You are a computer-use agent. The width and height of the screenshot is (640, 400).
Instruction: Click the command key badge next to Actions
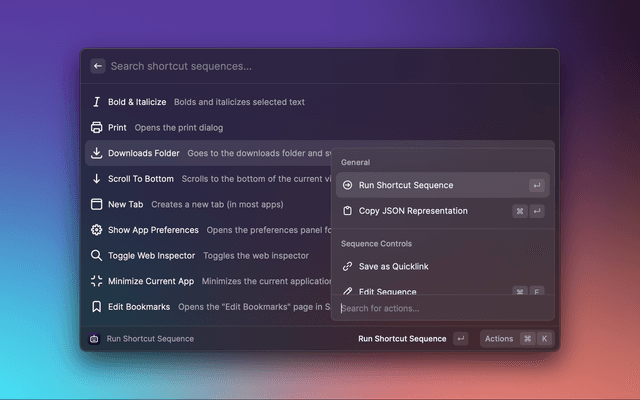528,339
